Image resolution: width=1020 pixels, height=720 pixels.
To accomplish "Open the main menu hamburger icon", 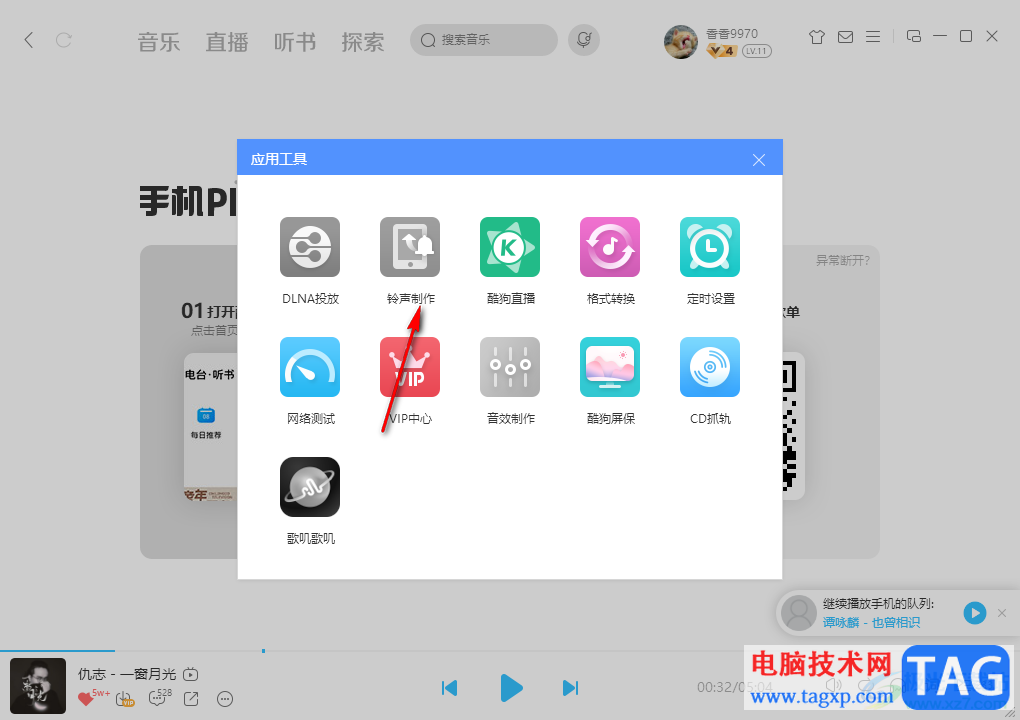I will pyautogui.click(x=873, y=37).
